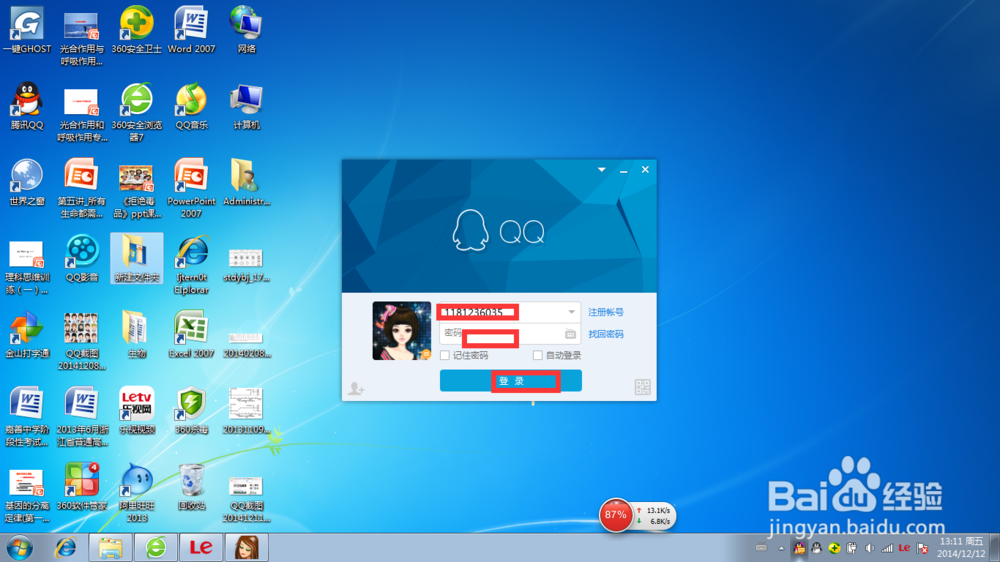
Task: Open the 找回密码 recover password link
Action: [x=606, y=334]
